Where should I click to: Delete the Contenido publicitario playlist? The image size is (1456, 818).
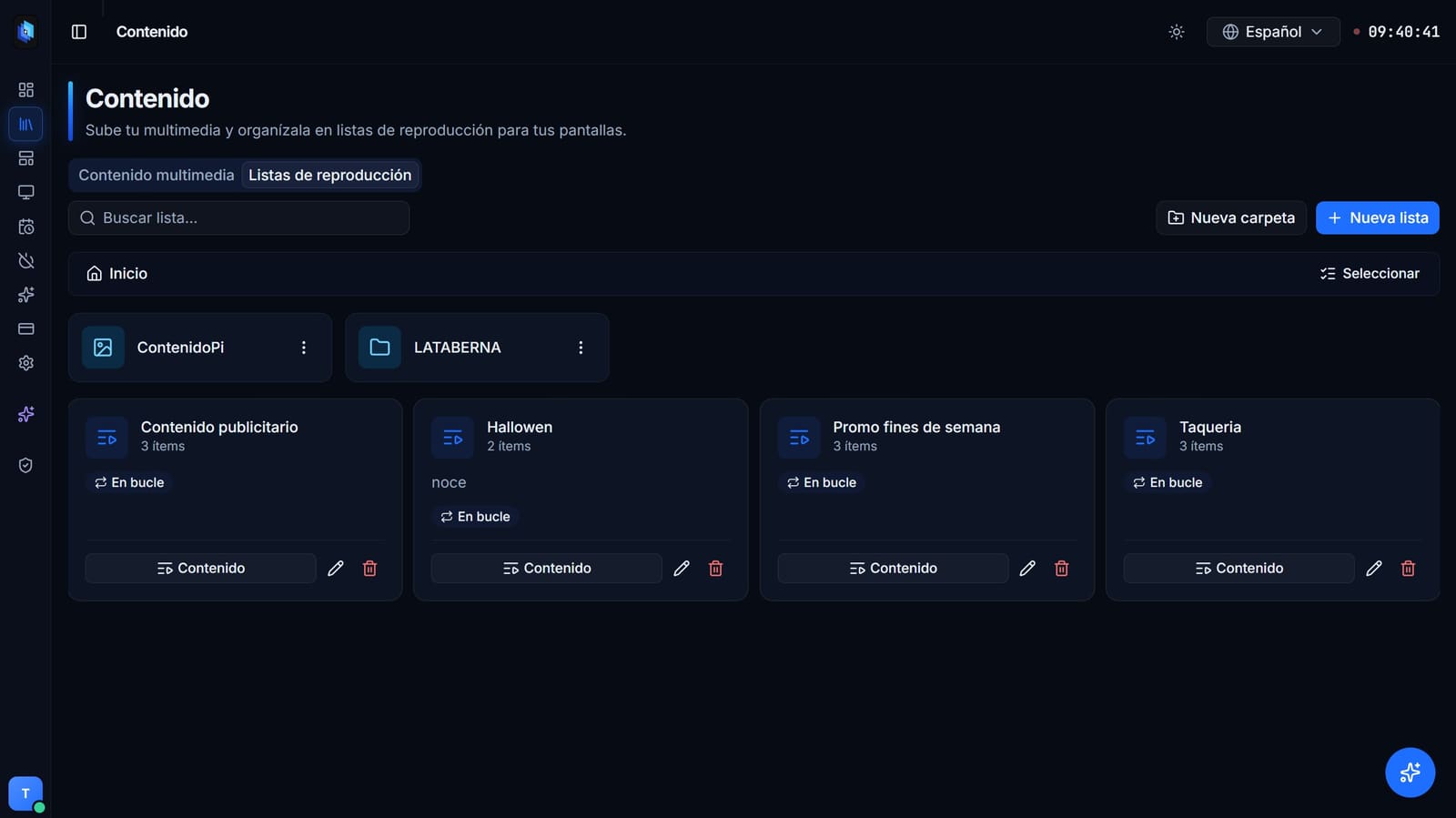click(x=369, y=569)
